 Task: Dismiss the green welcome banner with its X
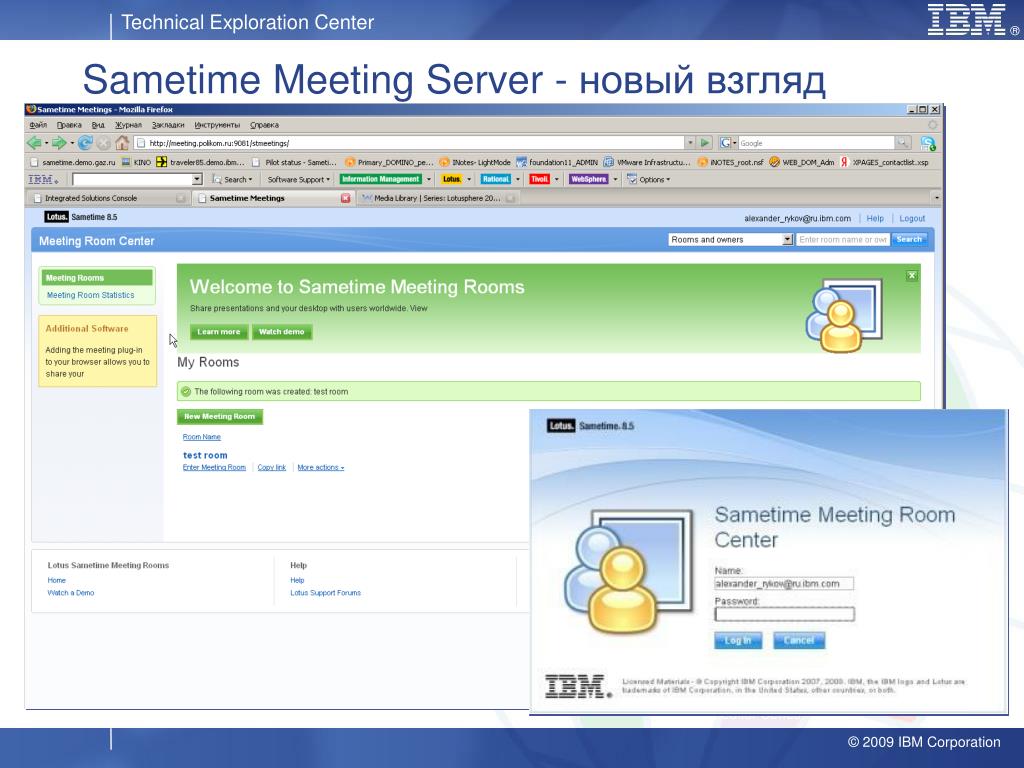click(912, 276)
